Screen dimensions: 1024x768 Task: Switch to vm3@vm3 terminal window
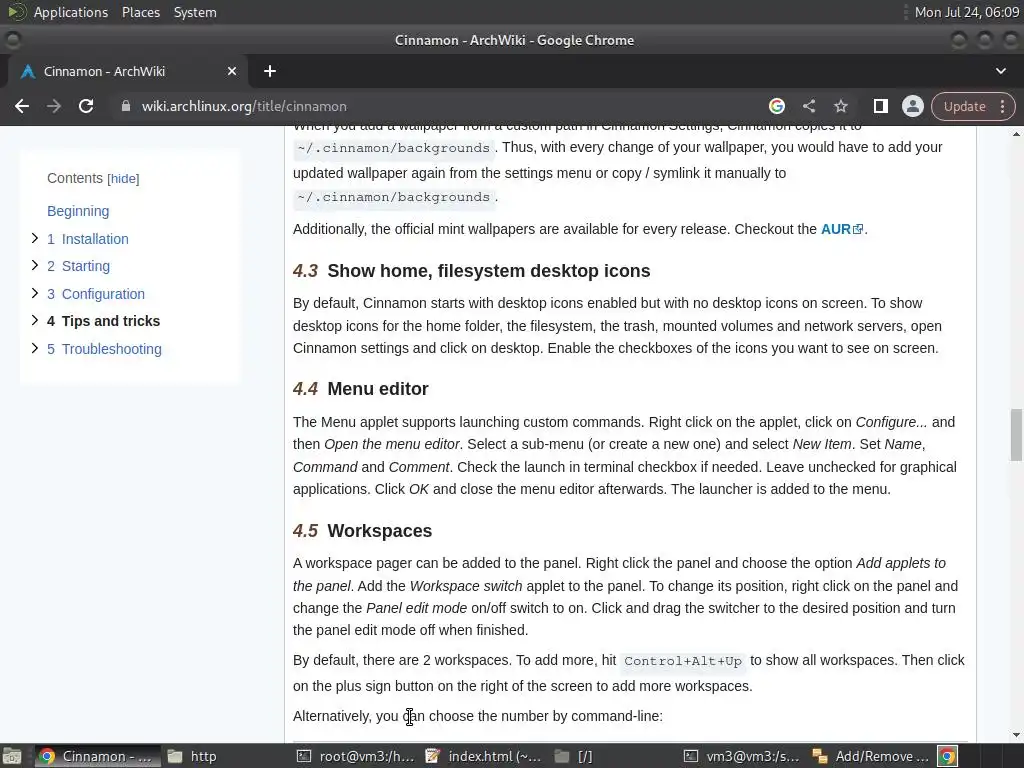click(x=743, y=756)
